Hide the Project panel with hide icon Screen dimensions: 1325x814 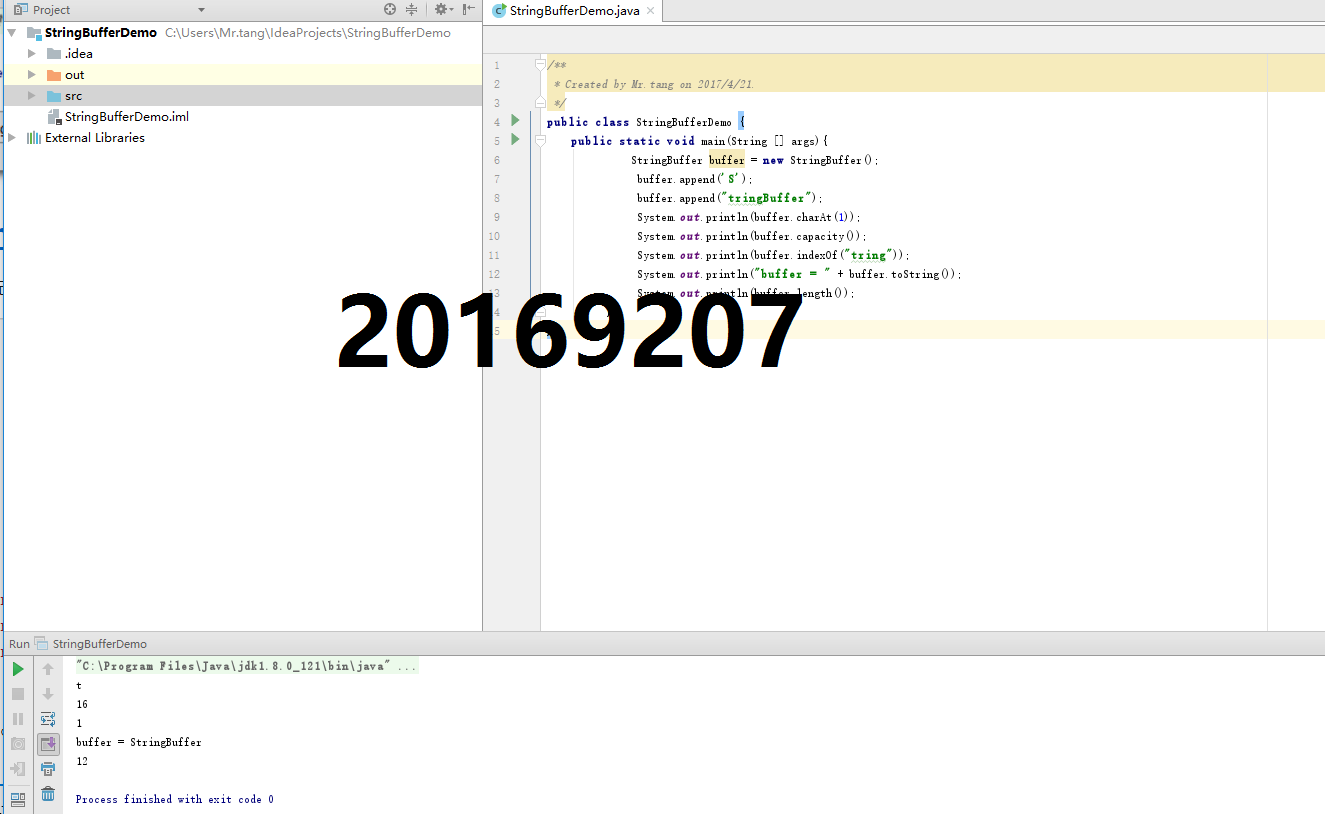[468, 9]
